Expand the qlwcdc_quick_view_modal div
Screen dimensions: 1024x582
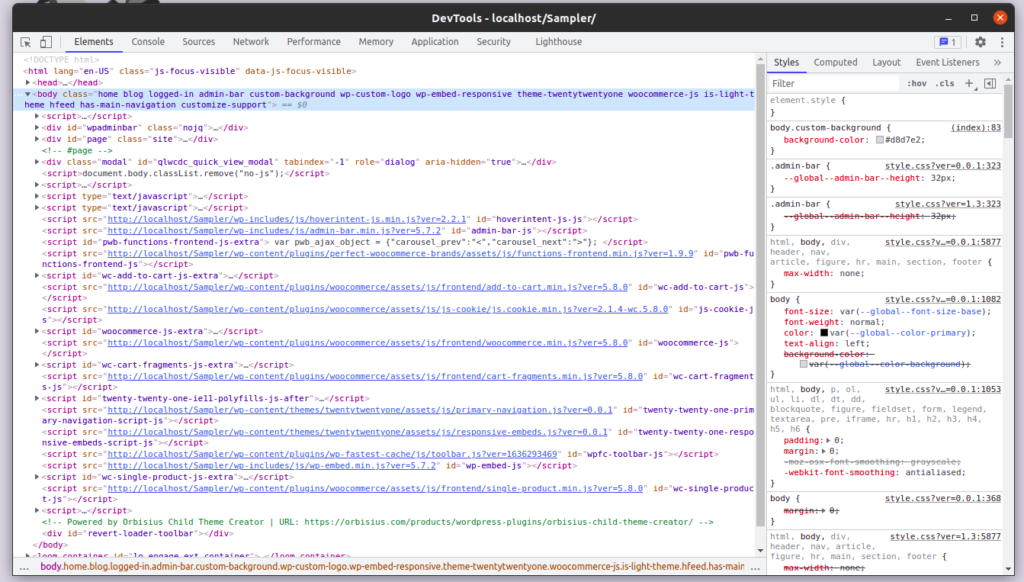pyautogui.click(x=37, y=162)
